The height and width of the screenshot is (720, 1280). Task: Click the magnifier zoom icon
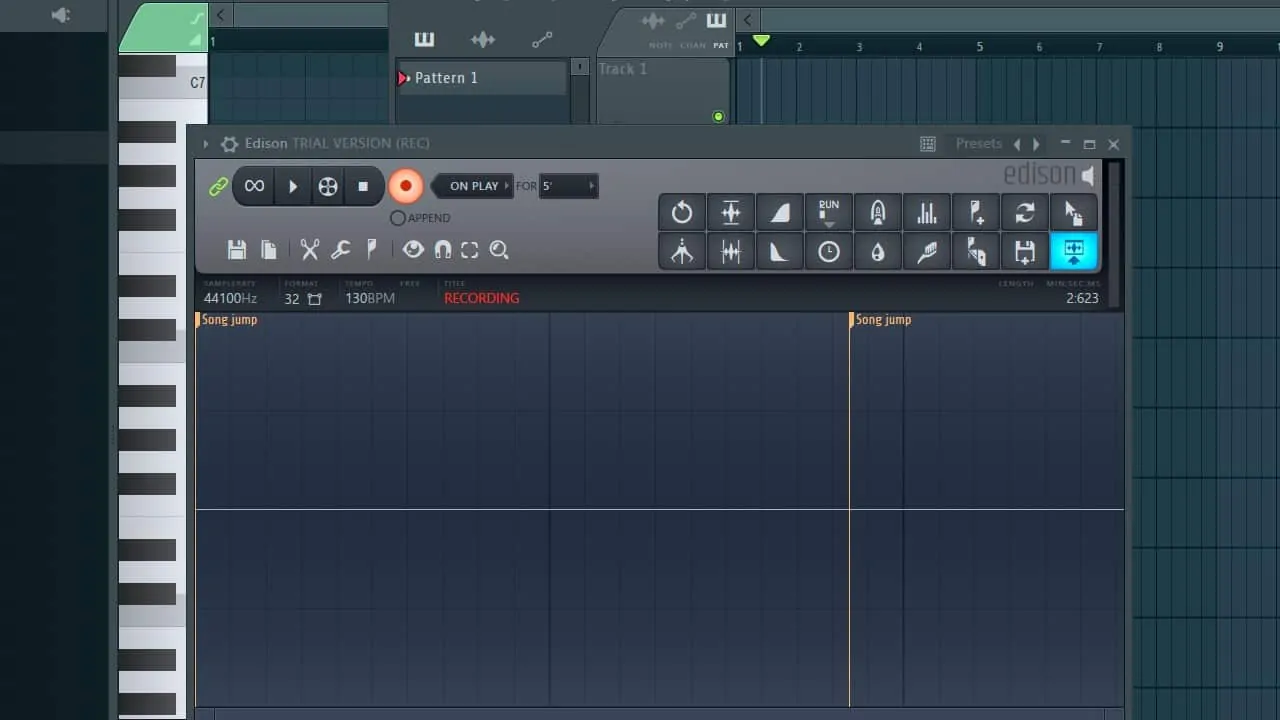(x=499, y=250)
